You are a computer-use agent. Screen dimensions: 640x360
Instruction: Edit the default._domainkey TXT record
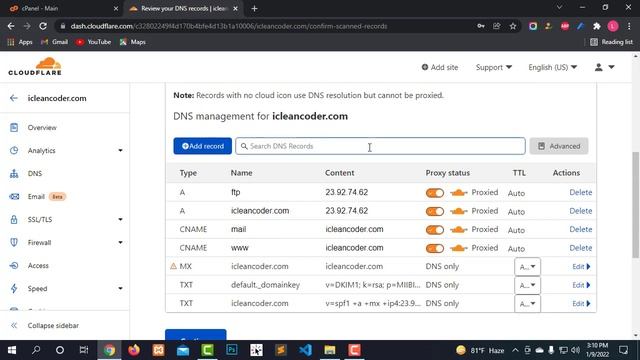point(581,285)
